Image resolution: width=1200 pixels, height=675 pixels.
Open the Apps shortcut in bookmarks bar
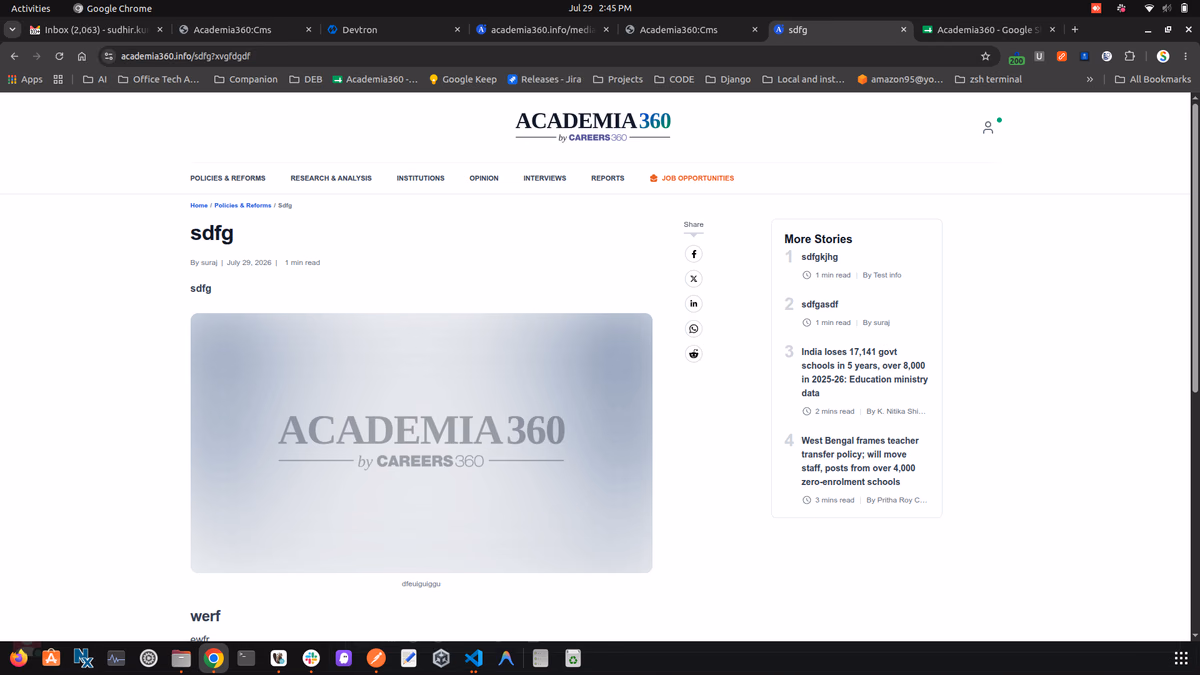pyautogui.click(x=25, y=79)
